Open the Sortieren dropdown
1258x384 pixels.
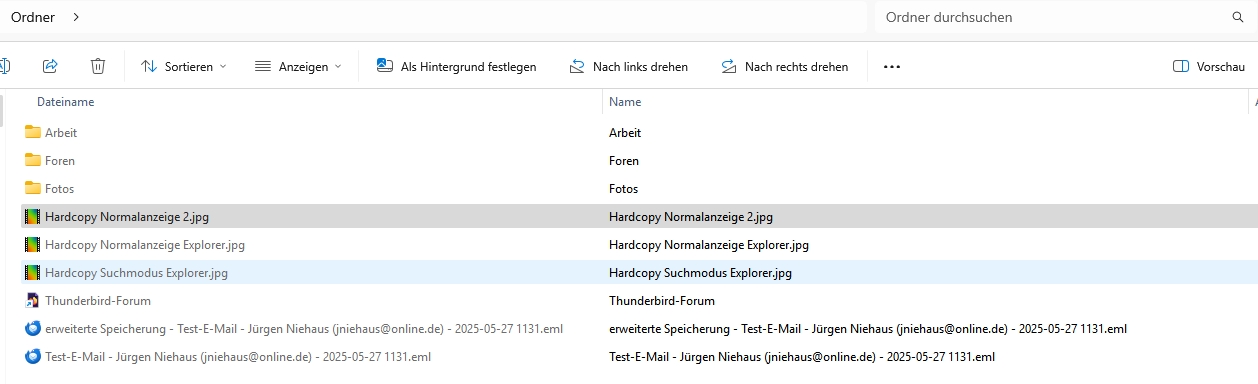184,66
